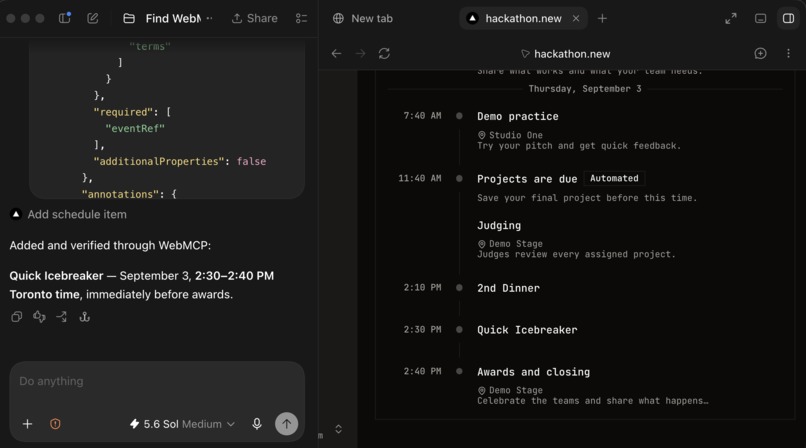Open the folder icon beside Find WebM title
This screenshot has height=448, width=806.
tap(129, 18)
